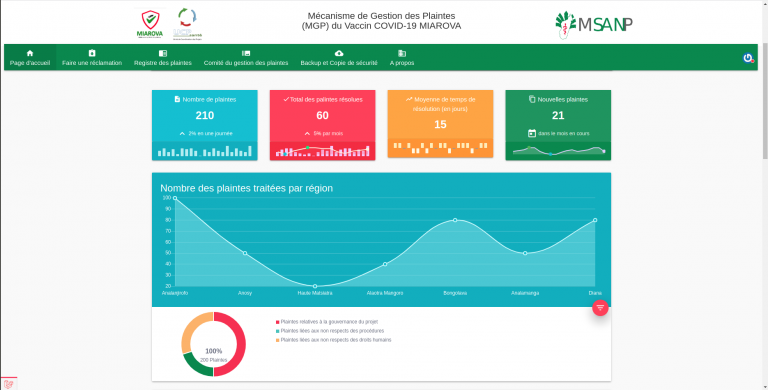Click the green segment of the donut chart
The width and height of the screenshot is (768, 390).
[x=197, y=366]
